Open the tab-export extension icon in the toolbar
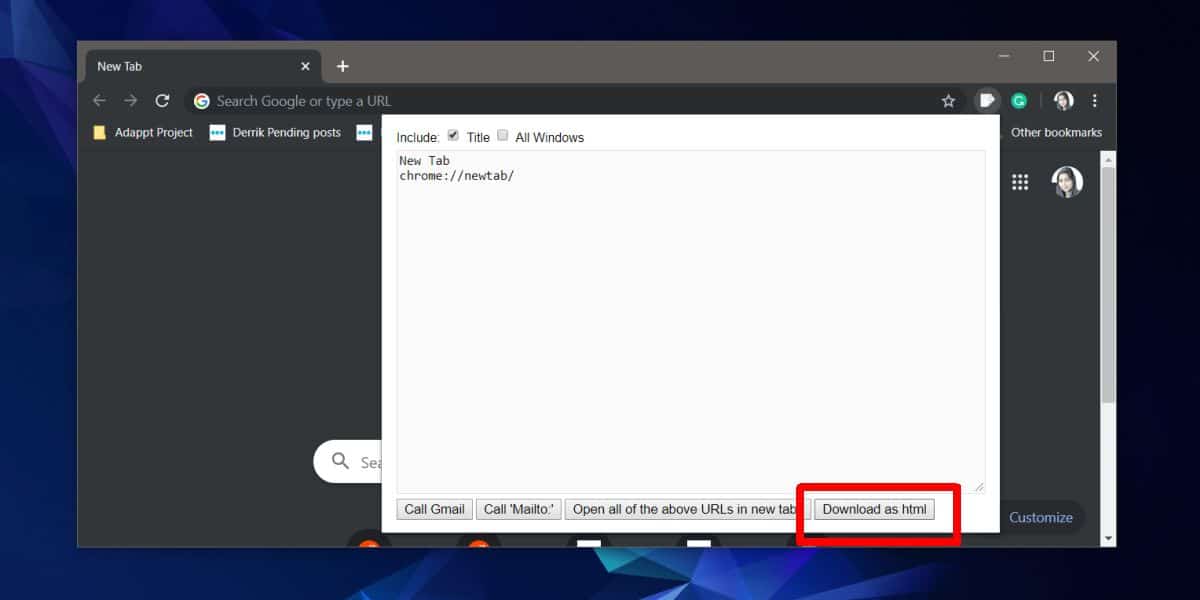Image resolution: width=1200 pixels, height=600 pixels. tap(987, 100)
